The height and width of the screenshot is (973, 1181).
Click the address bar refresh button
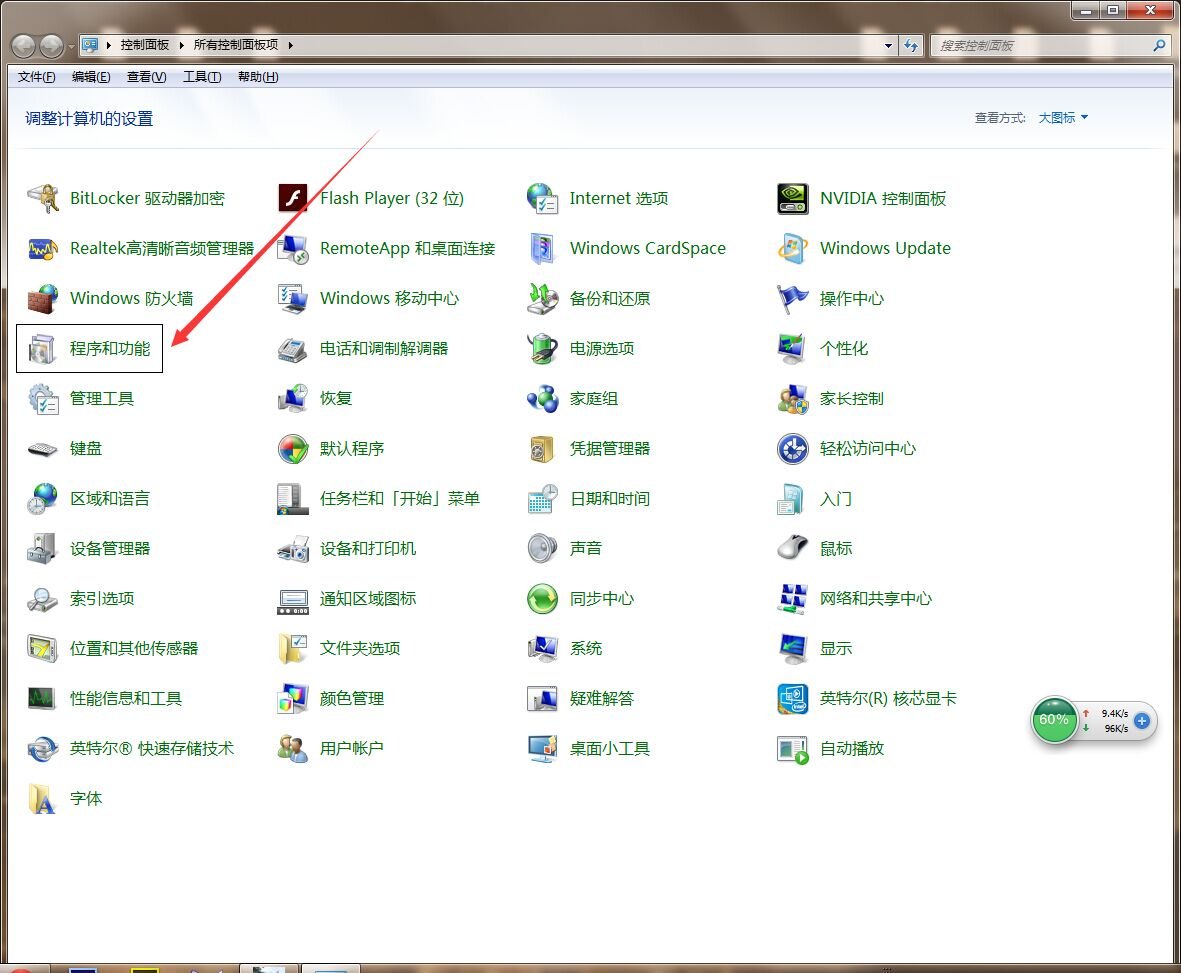pos(911,46)
